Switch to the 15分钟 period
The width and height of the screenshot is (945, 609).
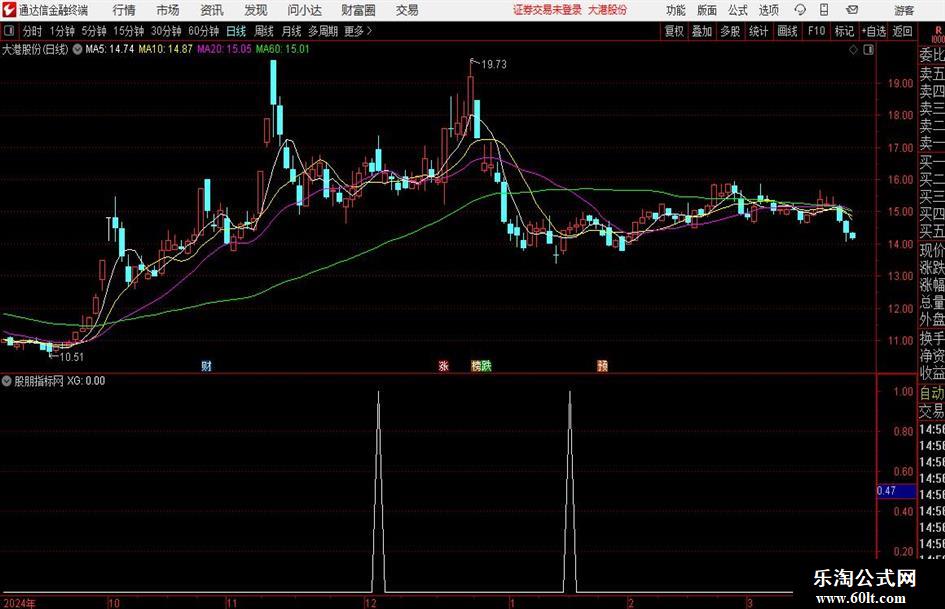pos(128,31)
